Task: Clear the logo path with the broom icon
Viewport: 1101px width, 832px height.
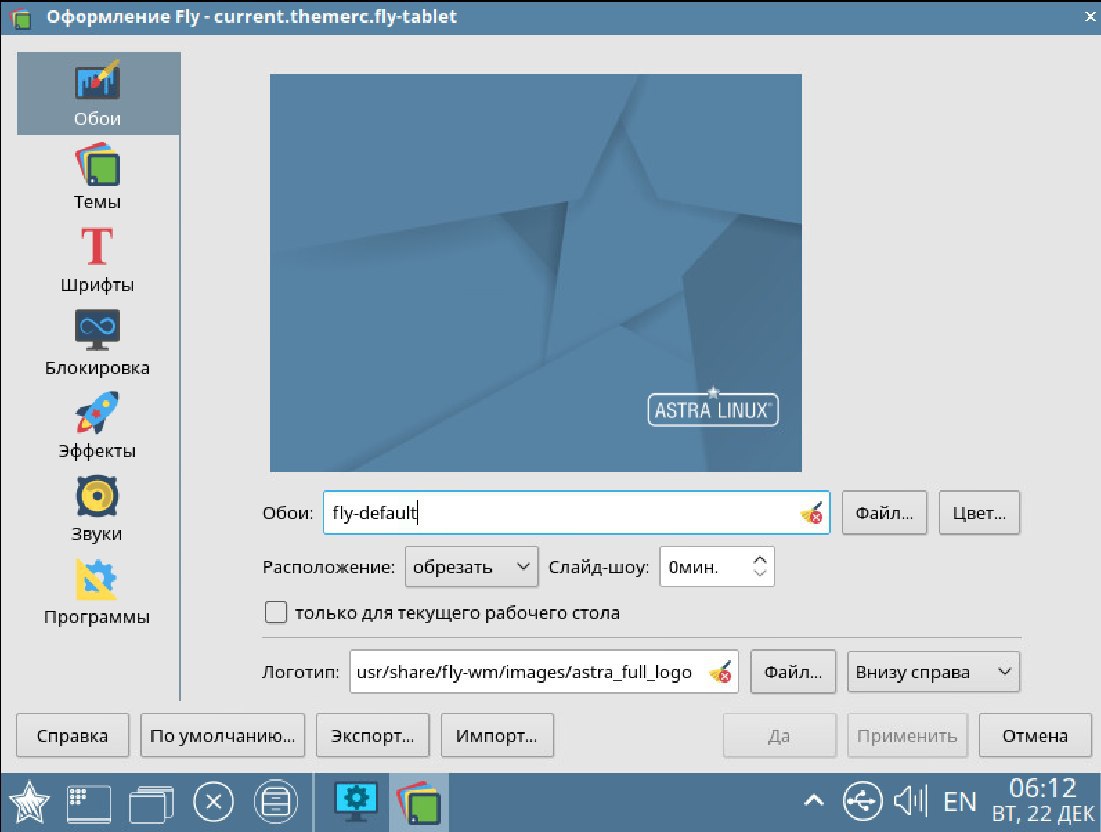Action: pyautogui.click(x=720, y=672)
